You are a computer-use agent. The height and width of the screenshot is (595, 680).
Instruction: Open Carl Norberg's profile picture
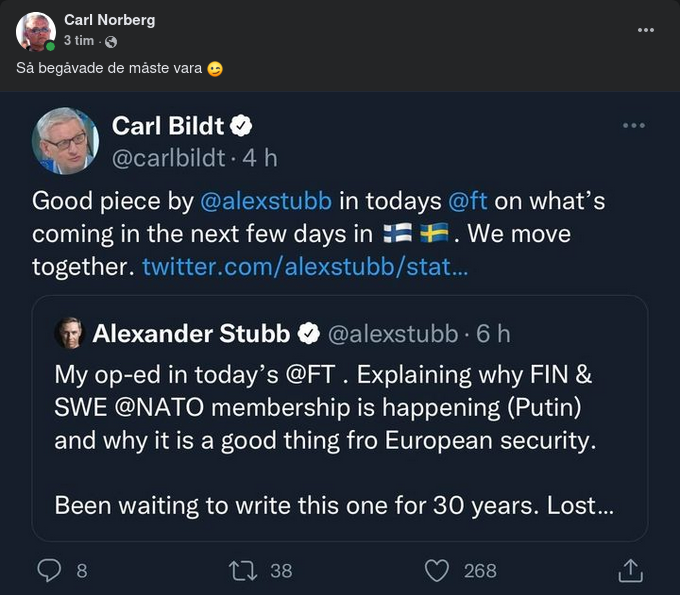[36, 31]
